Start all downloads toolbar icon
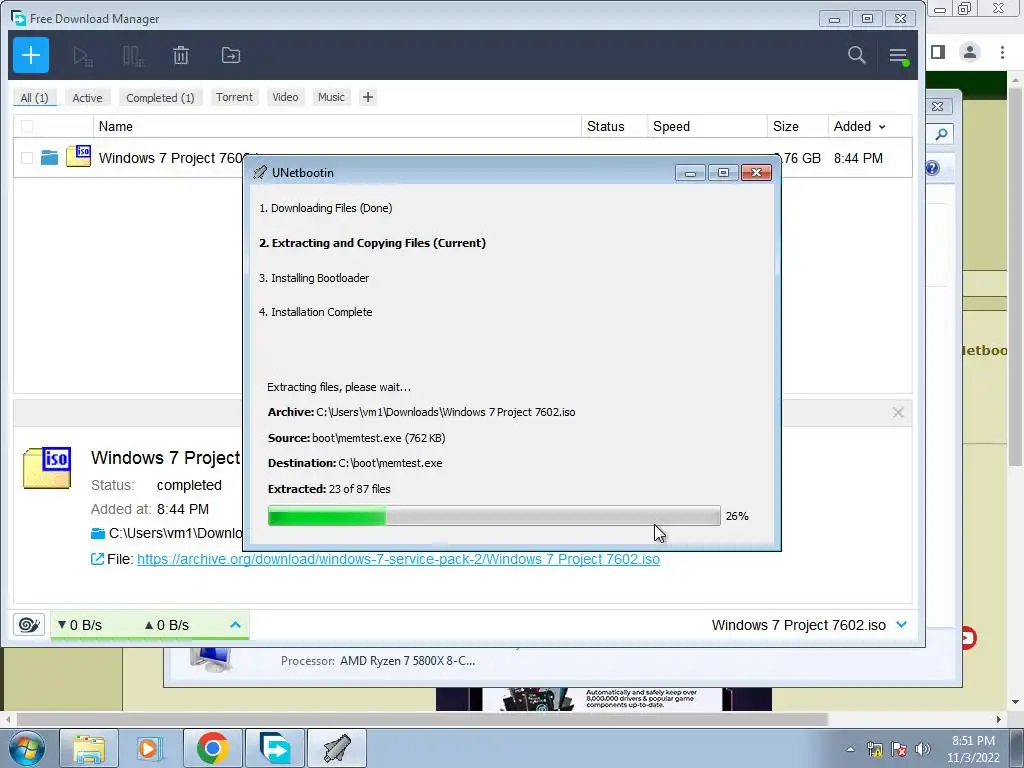This screenshot has height=768, width=1024. [x=82, y=56]
